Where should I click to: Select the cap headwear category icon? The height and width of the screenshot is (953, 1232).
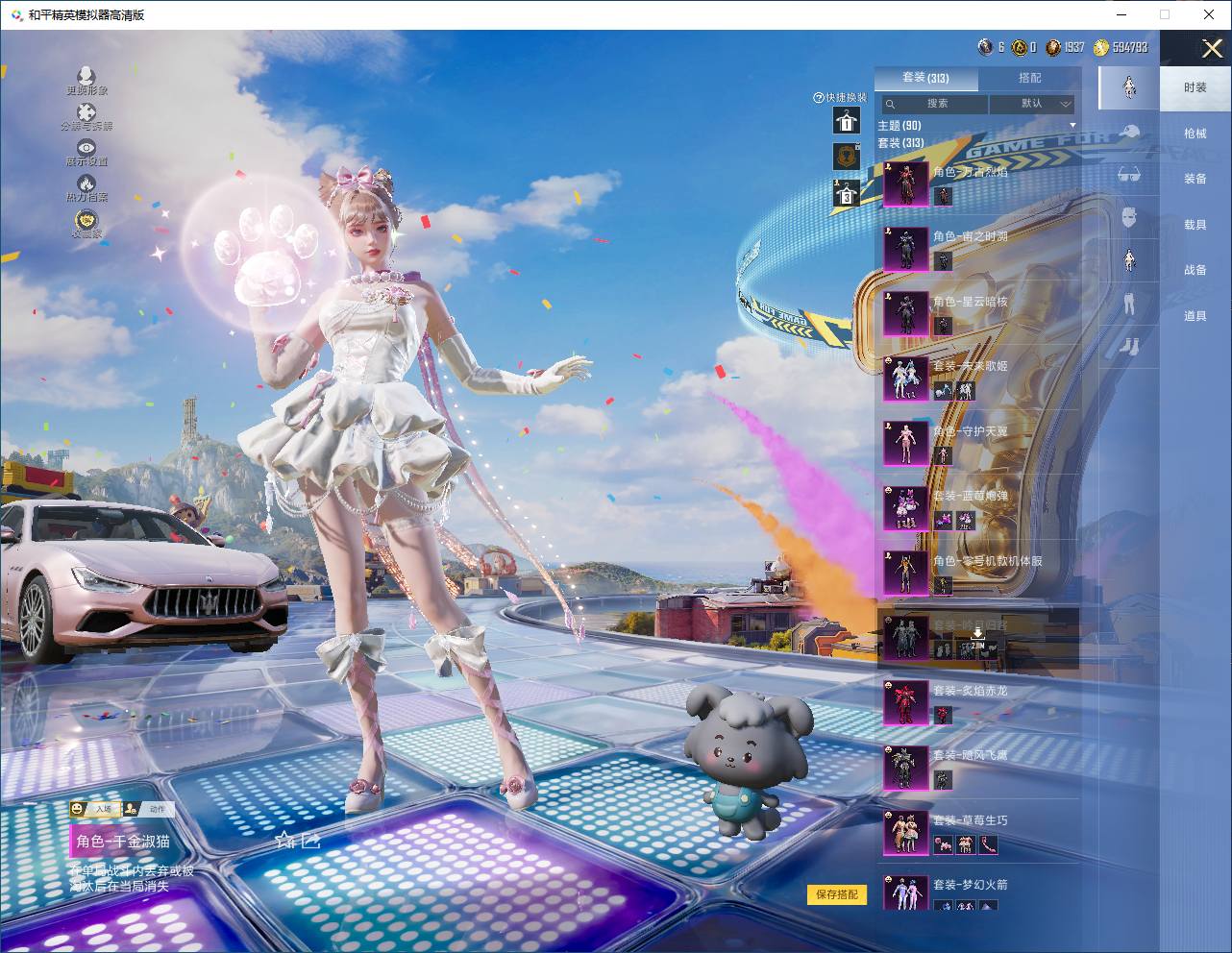click(x=1129, y=133)
